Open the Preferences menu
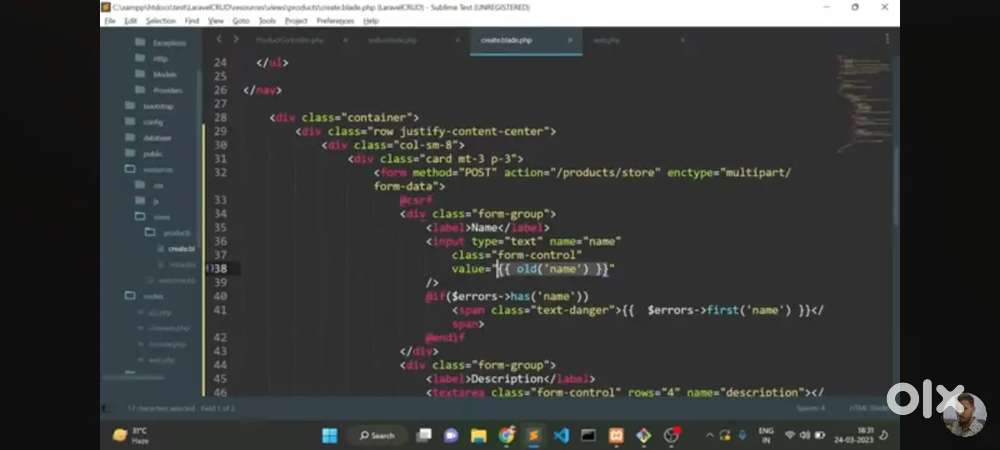Viewport: 1000px width, 450px height. point(335,20)
